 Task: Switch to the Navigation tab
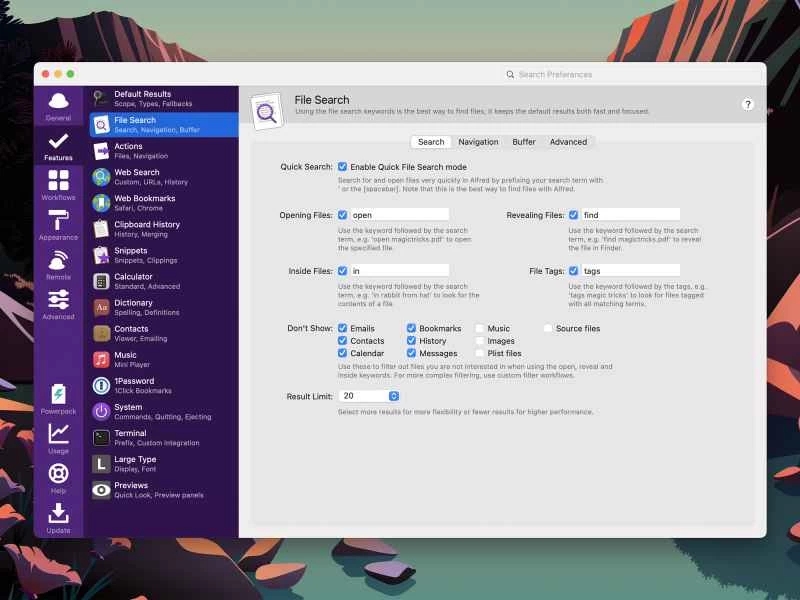[479, 141]
